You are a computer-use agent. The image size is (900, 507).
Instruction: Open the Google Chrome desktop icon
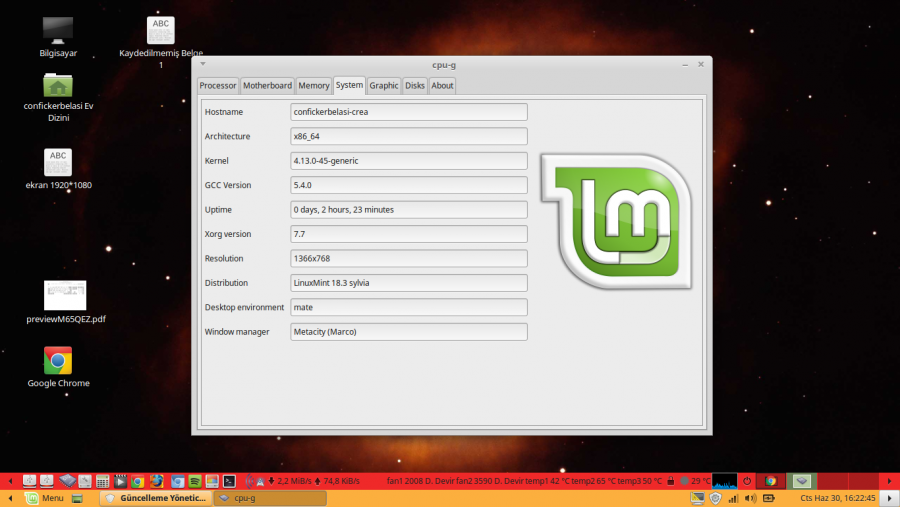click(x=58, y=361)
